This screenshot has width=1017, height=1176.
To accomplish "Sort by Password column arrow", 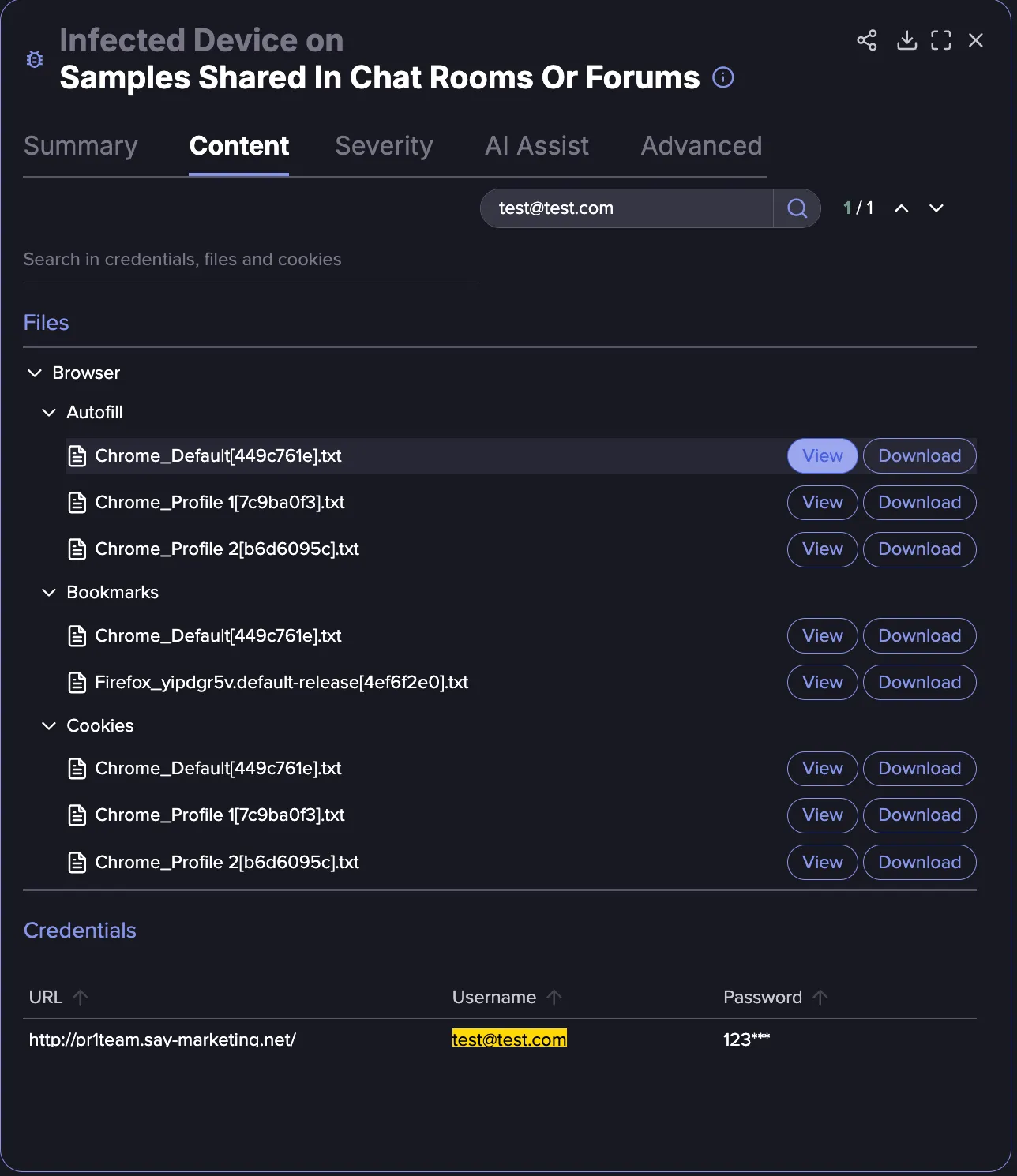I will tap(820, 998).
